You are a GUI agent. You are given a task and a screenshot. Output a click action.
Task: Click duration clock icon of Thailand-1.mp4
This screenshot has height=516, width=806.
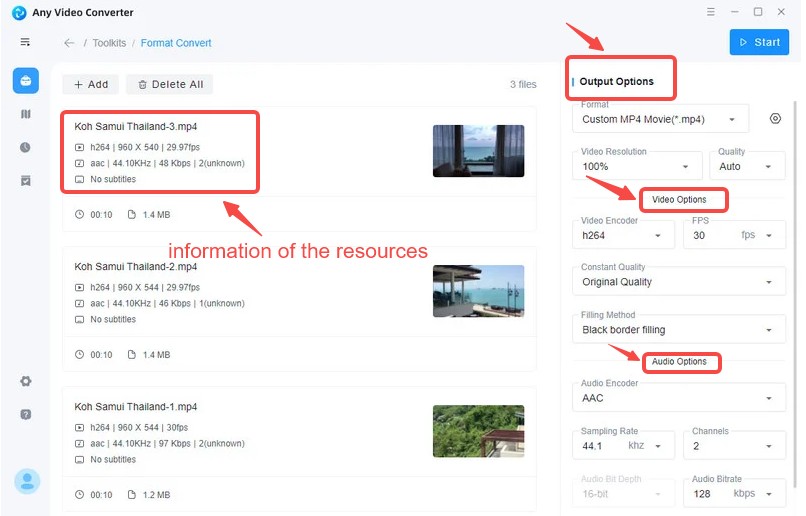79,494
